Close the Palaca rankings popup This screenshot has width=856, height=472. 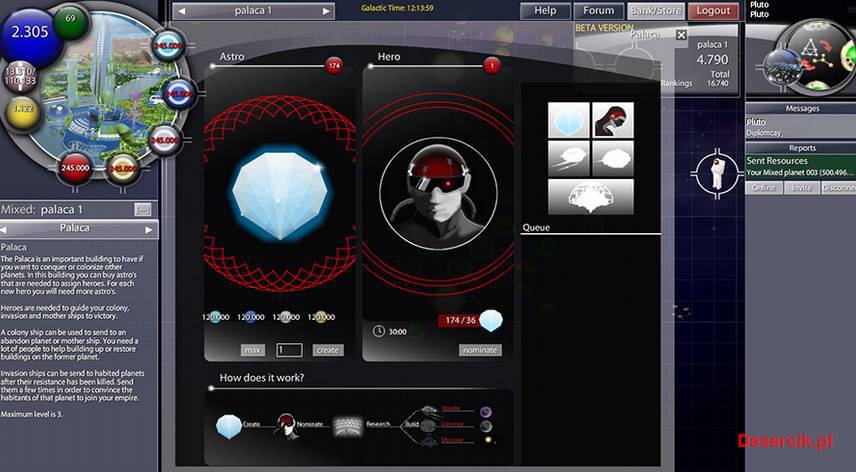pyautogui.click(x=681, y=35)
